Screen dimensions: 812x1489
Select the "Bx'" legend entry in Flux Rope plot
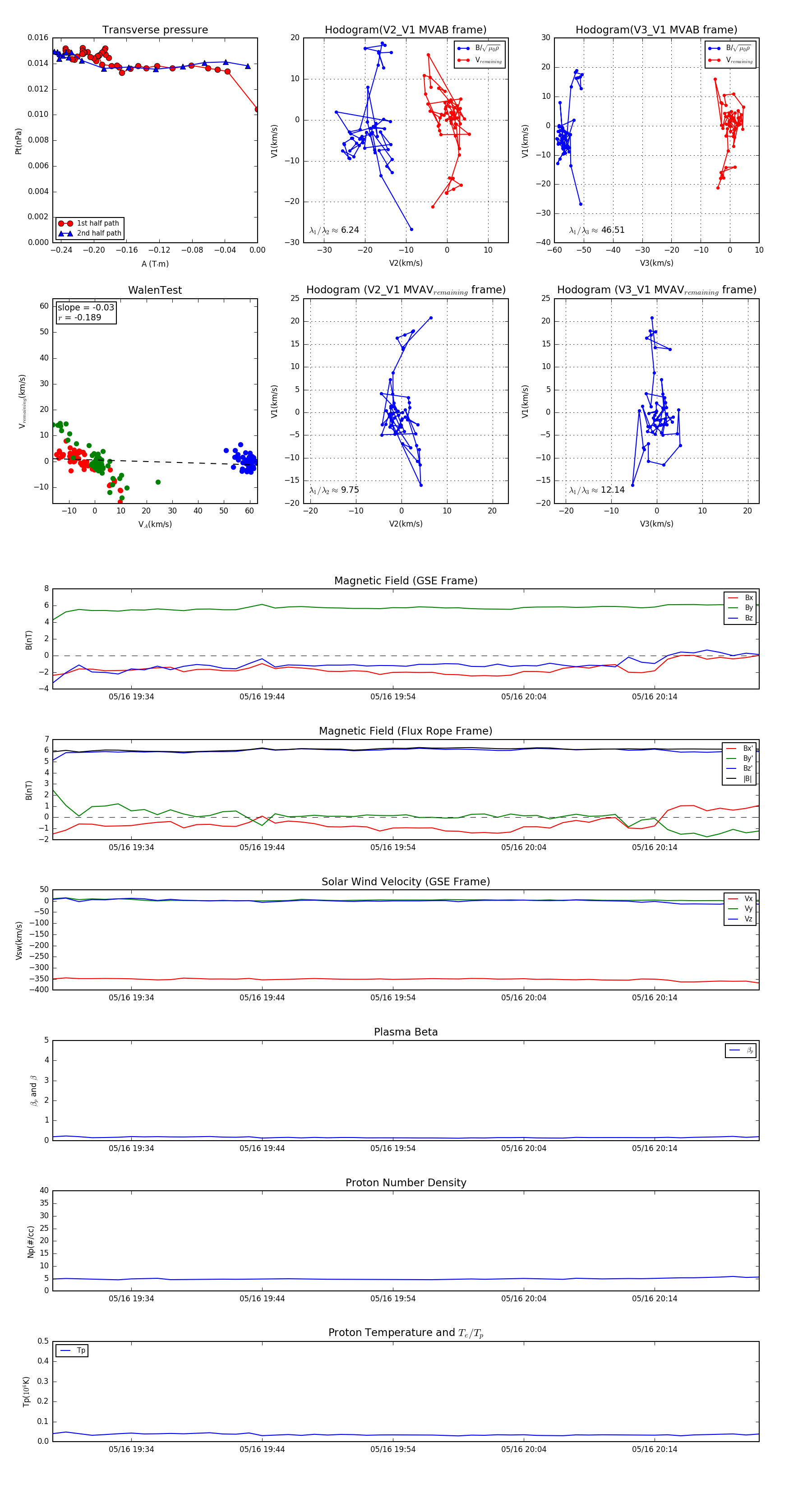pyautogui.click(x=739, y=749)
